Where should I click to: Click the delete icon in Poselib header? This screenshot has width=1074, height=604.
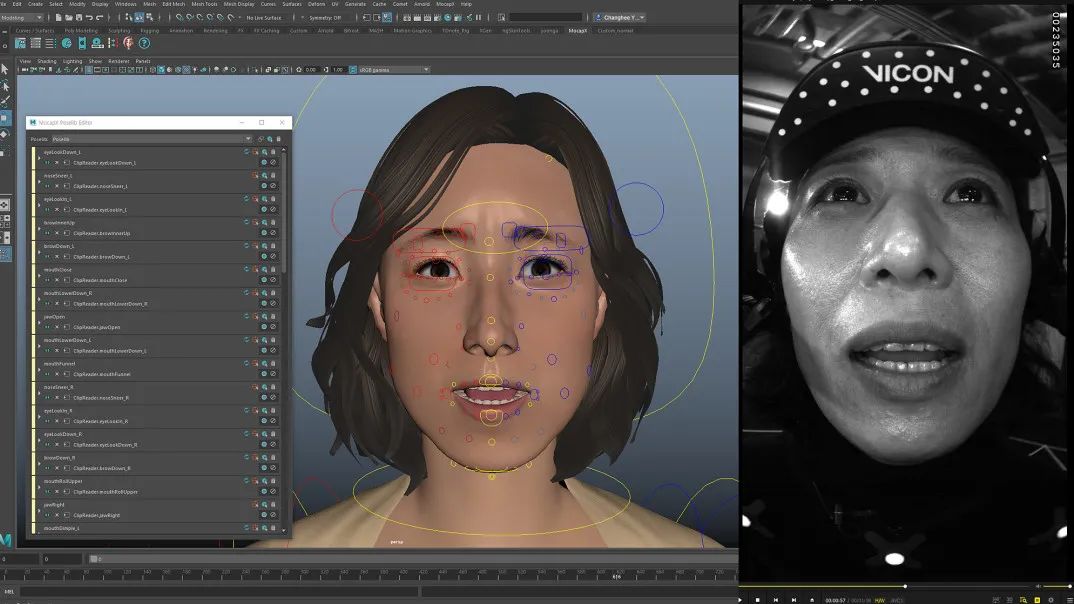click(x=276, y=139)
